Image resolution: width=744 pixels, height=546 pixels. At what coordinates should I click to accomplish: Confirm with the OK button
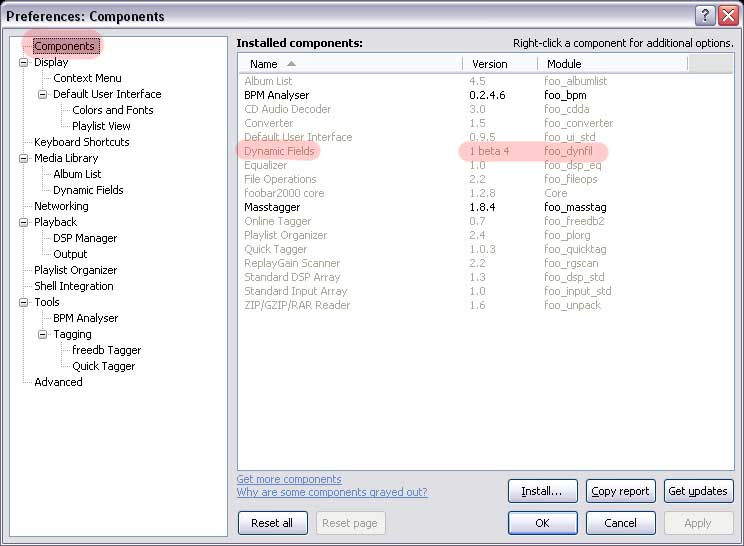pyautogui.click(x=542, y=523)
